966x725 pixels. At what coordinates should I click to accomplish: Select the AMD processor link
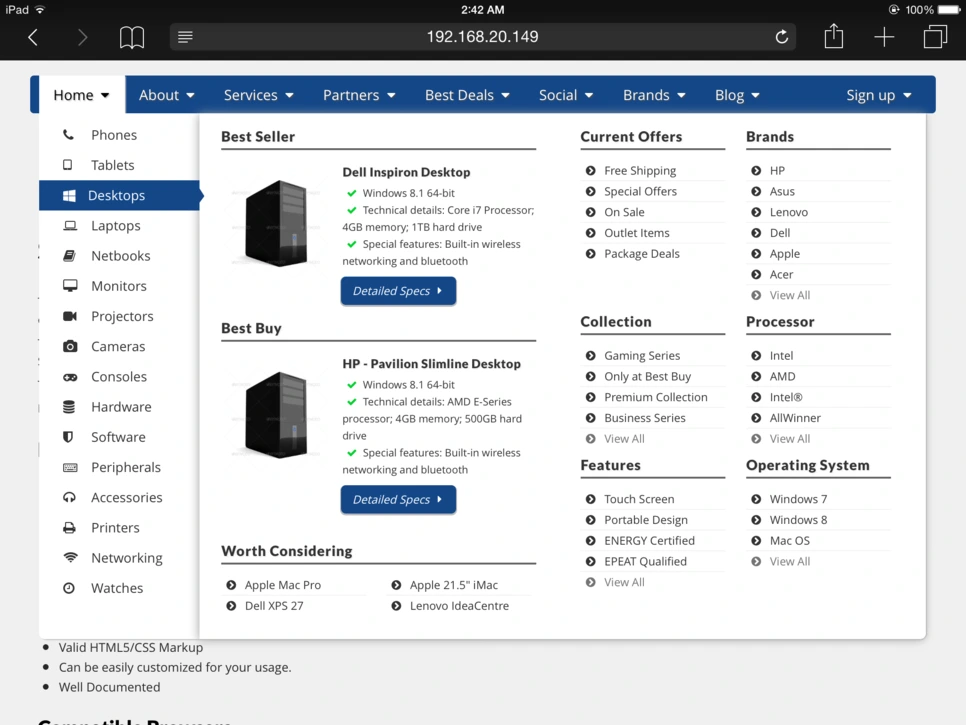(782, 376)
